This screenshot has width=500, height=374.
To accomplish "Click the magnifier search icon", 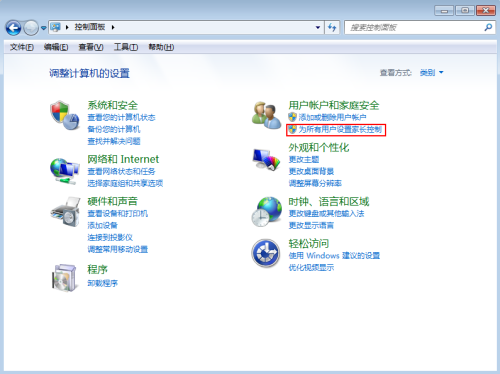I will [x=488, y=27].
